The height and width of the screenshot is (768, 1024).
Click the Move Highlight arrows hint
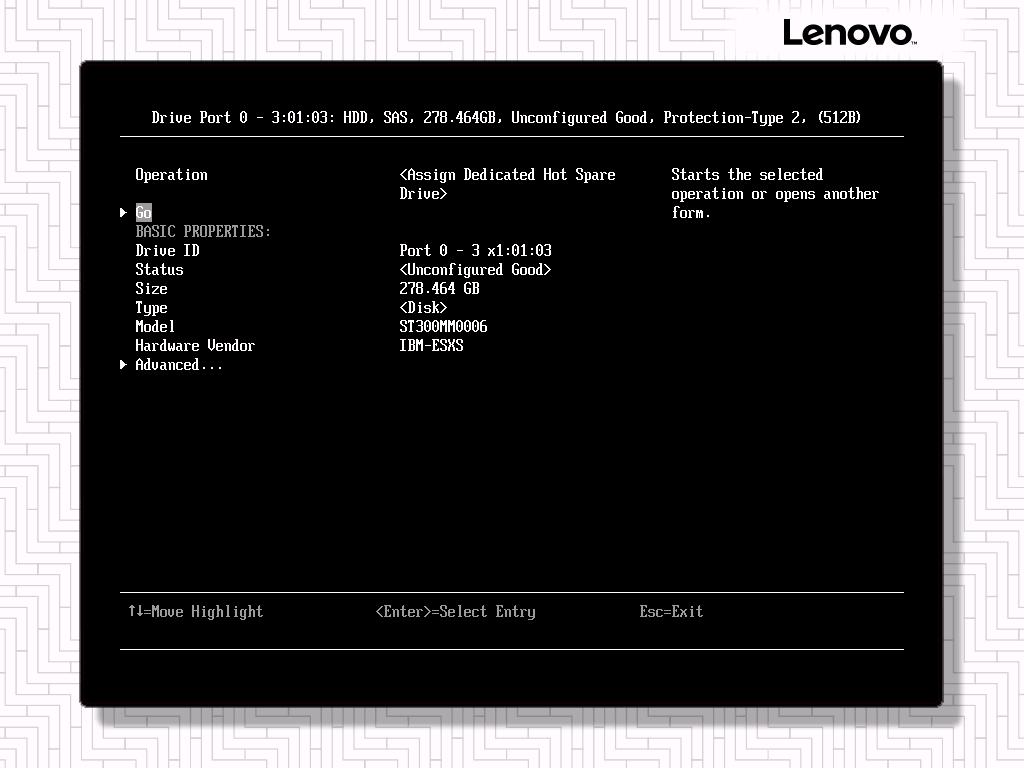(x=195, y=612)
